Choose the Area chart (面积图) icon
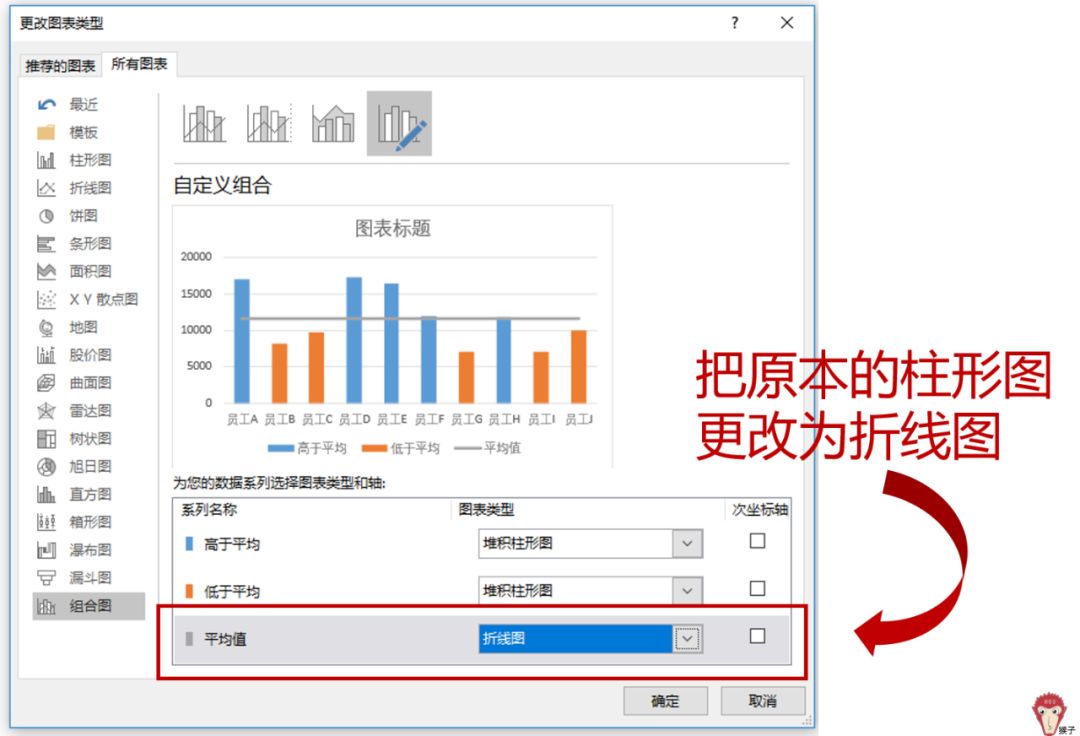The height and width of the screenshot is (736, 1080). 46,271
